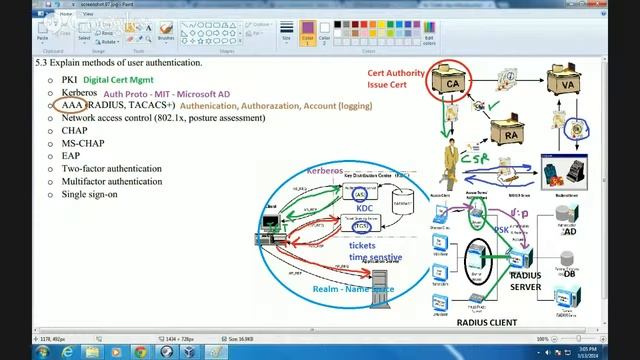
Task: Choose the Down arrow shape
Action: (x=183, y=41)
